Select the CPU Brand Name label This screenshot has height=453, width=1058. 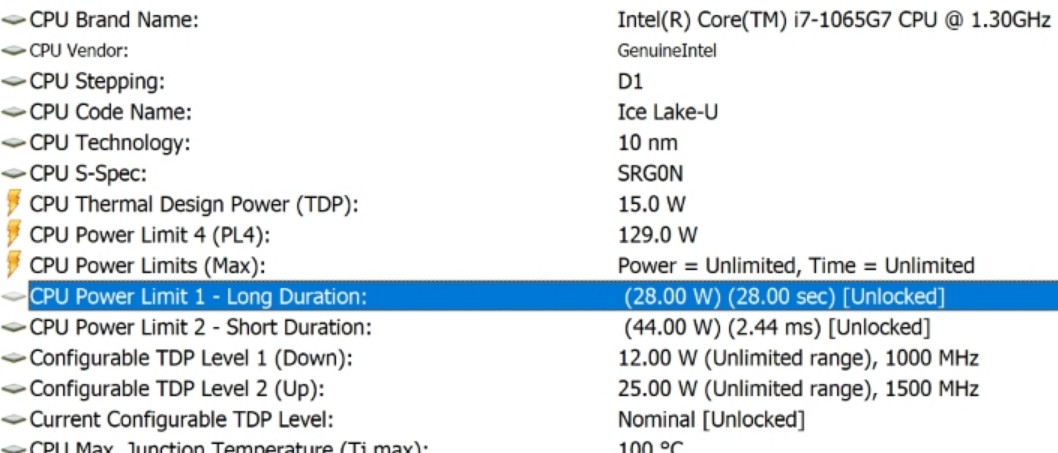(x=114, y=21)
